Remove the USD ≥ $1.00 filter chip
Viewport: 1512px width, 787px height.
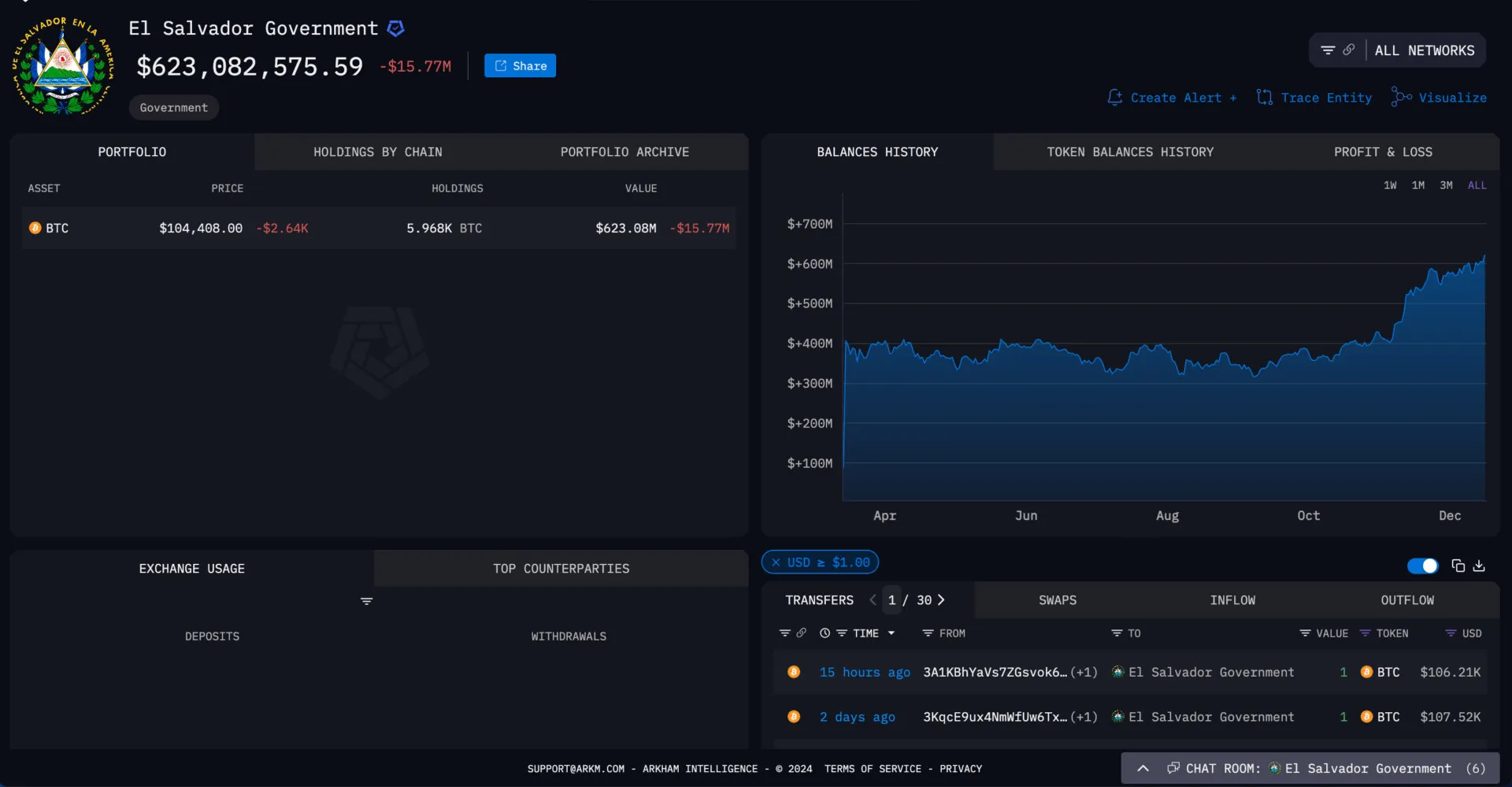776,562
